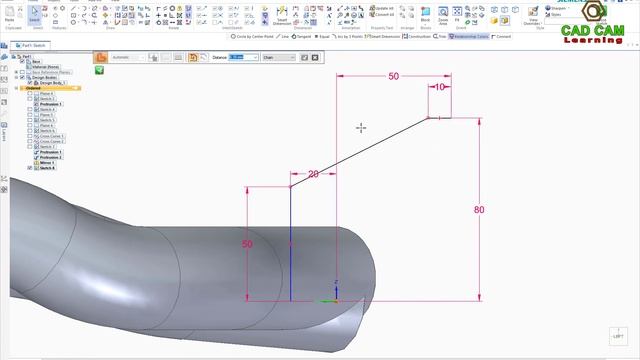
Task: Collapse the Ordered section expander
Action: pyautogui.click(x=16, y=88)
